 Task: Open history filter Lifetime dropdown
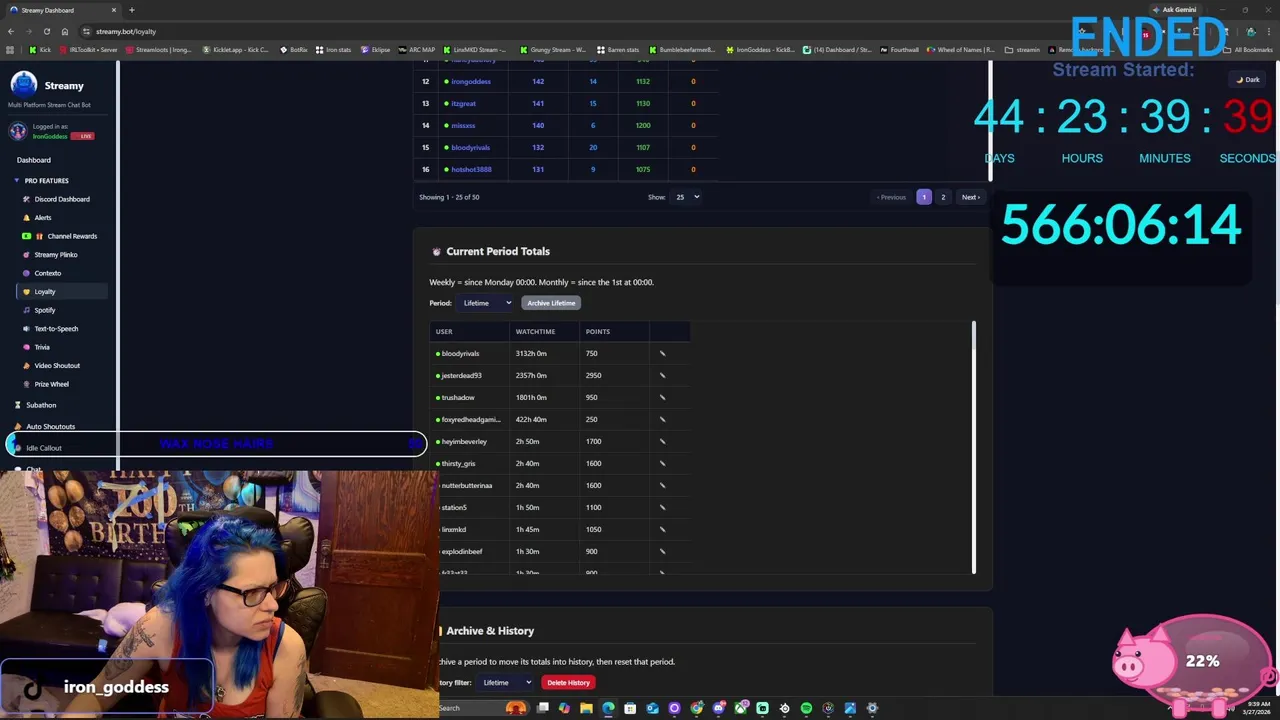pos(506,682)
